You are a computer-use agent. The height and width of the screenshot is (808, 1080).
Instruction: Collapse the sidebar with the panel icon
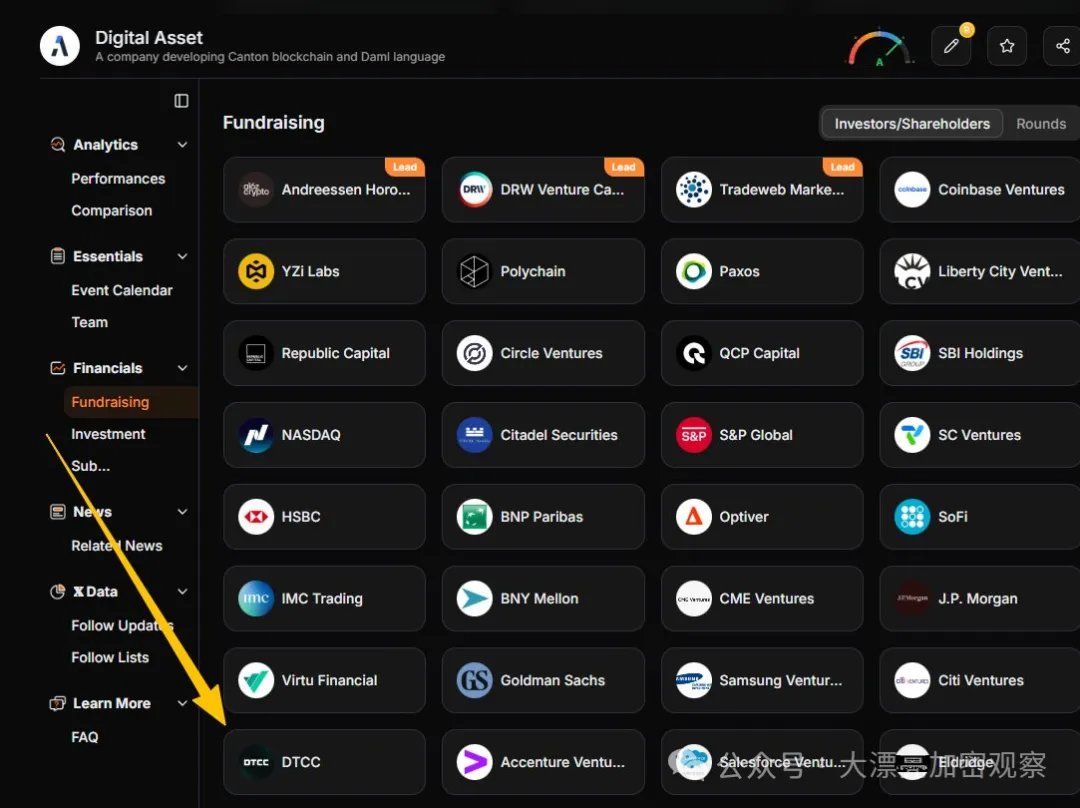point(181,101)
